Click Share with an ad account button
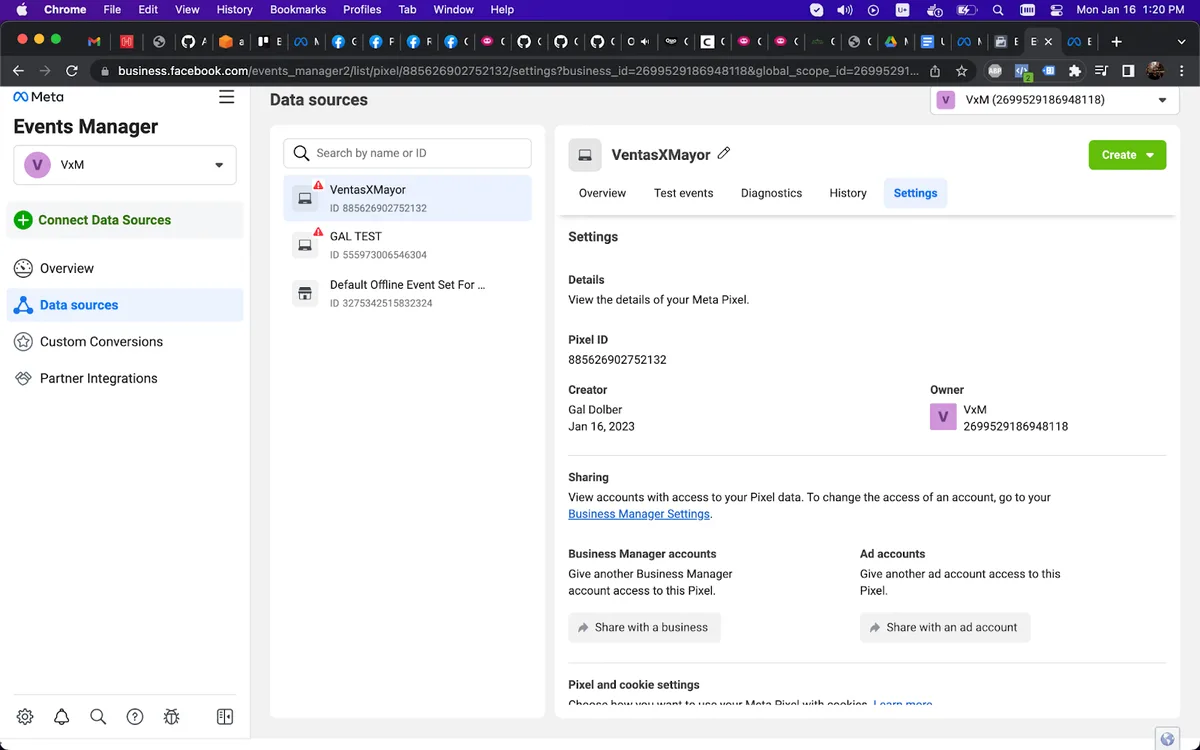Image resolution: width=1200 pixels, height=750 pixels. click(944, 627)
